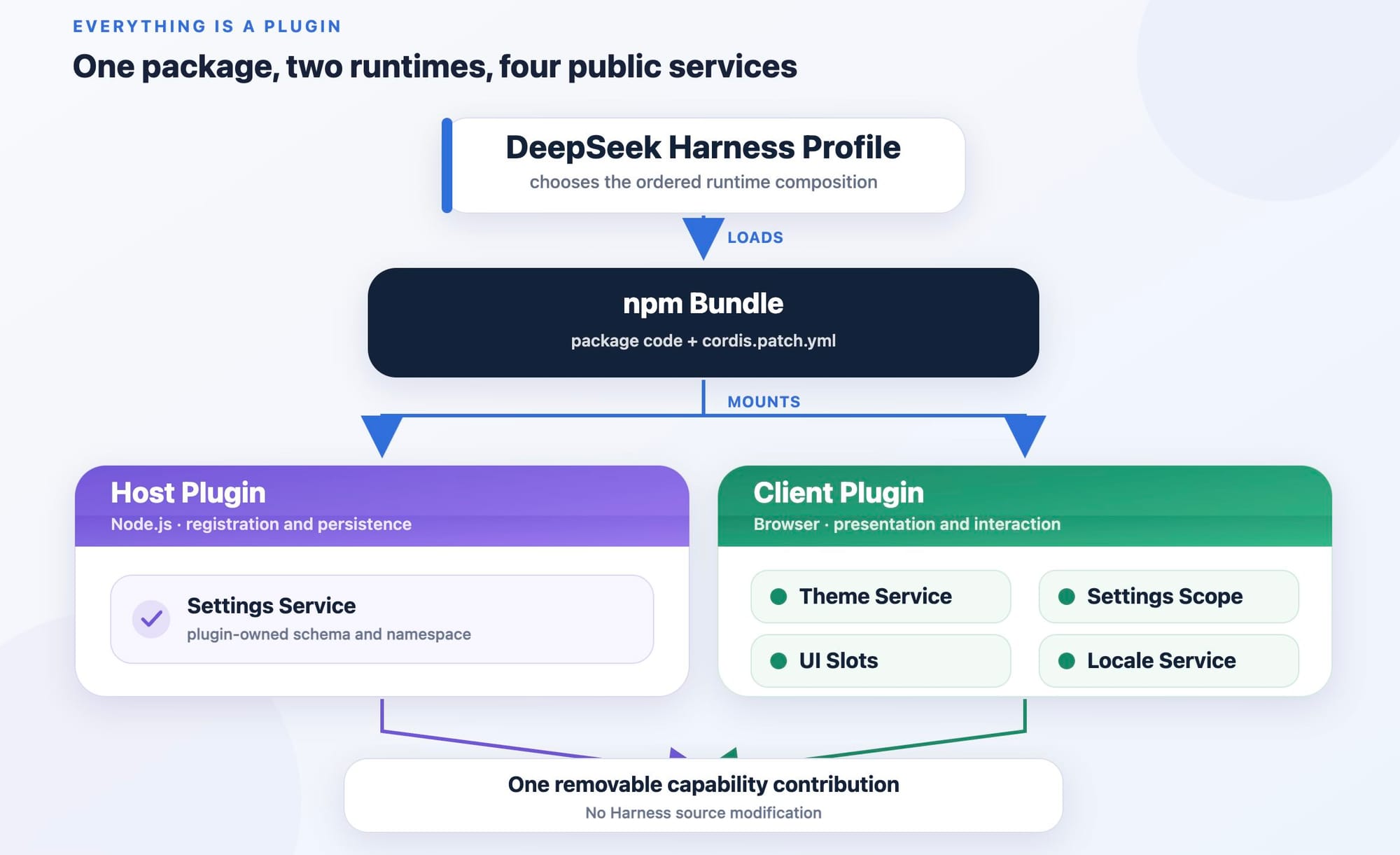Screen dimensions: 1400x855
Task: Click the green dot beside UI Slots
Action: pyautogui.click(x=778, y=661)
